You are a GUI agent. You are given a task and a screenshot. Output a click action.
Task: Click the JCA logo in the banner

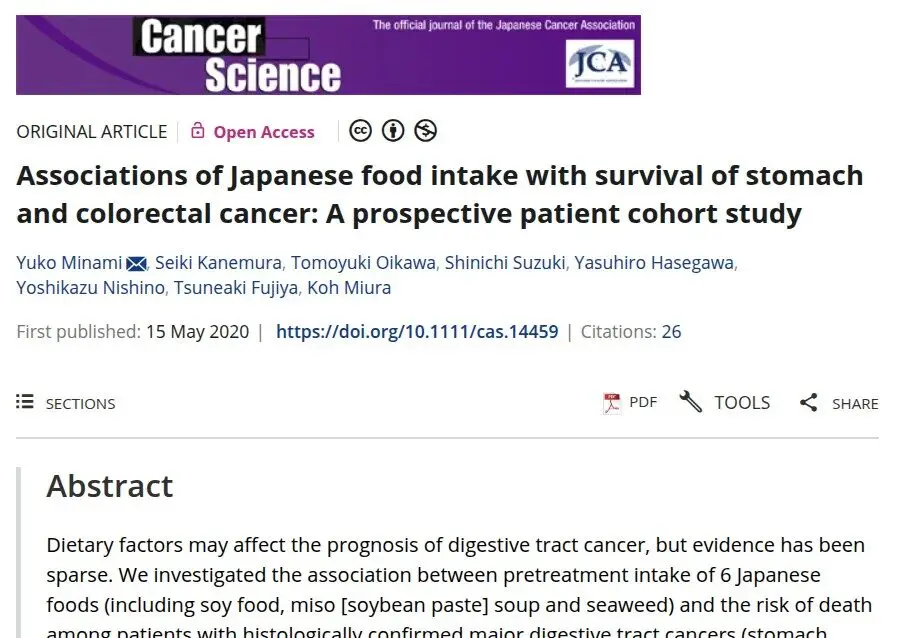[x=599, y=63]
